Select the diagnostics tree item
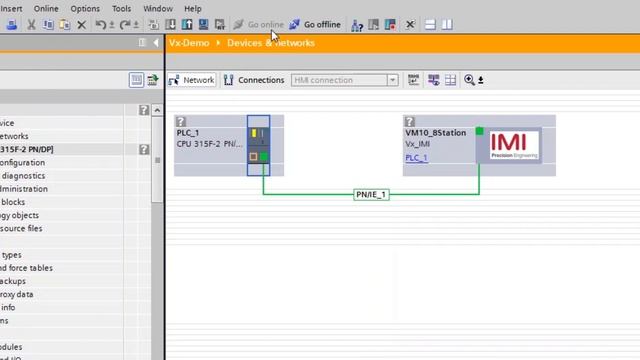Screen dimensions: 640x360 [23, 176]
